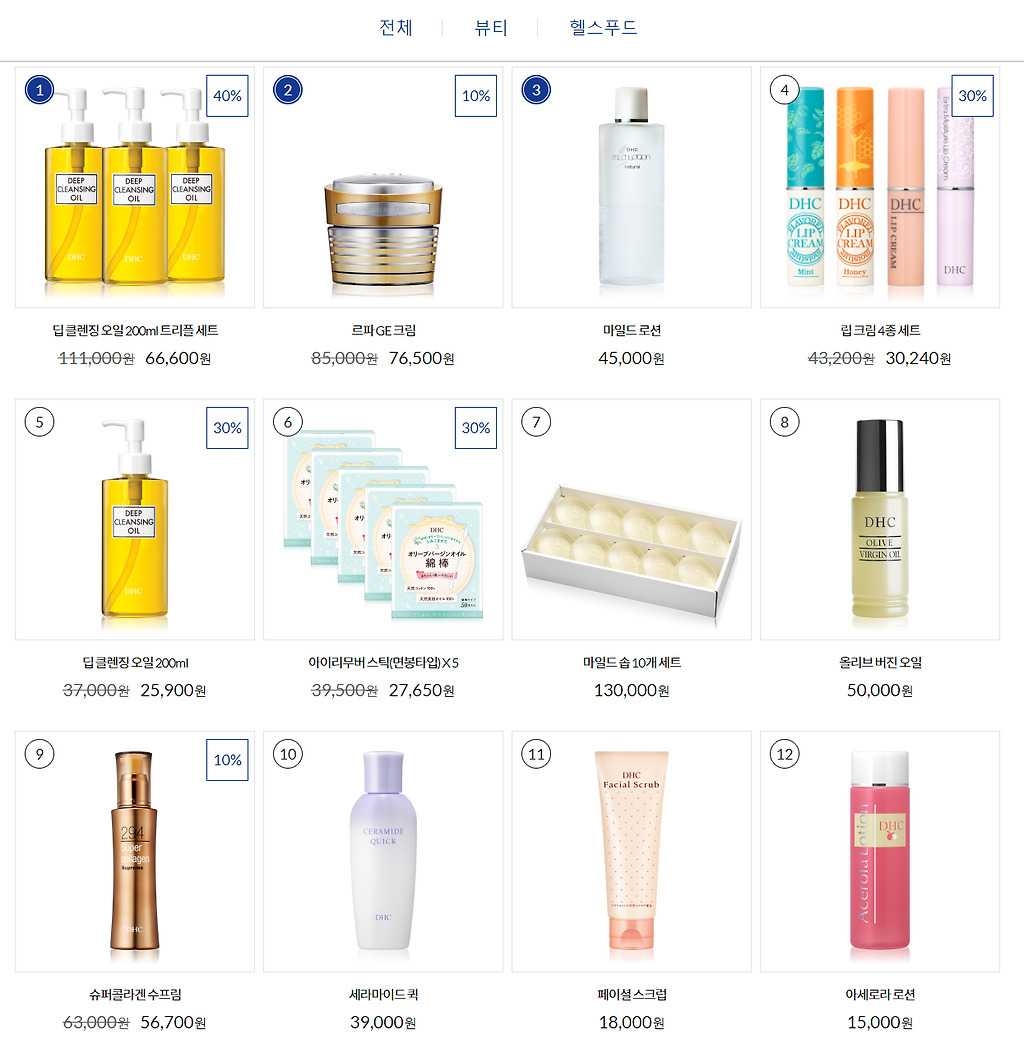Screen dimensions: 1024x1053
Task: Open the 헬스푸드 tab
Action: click(603, 28)
